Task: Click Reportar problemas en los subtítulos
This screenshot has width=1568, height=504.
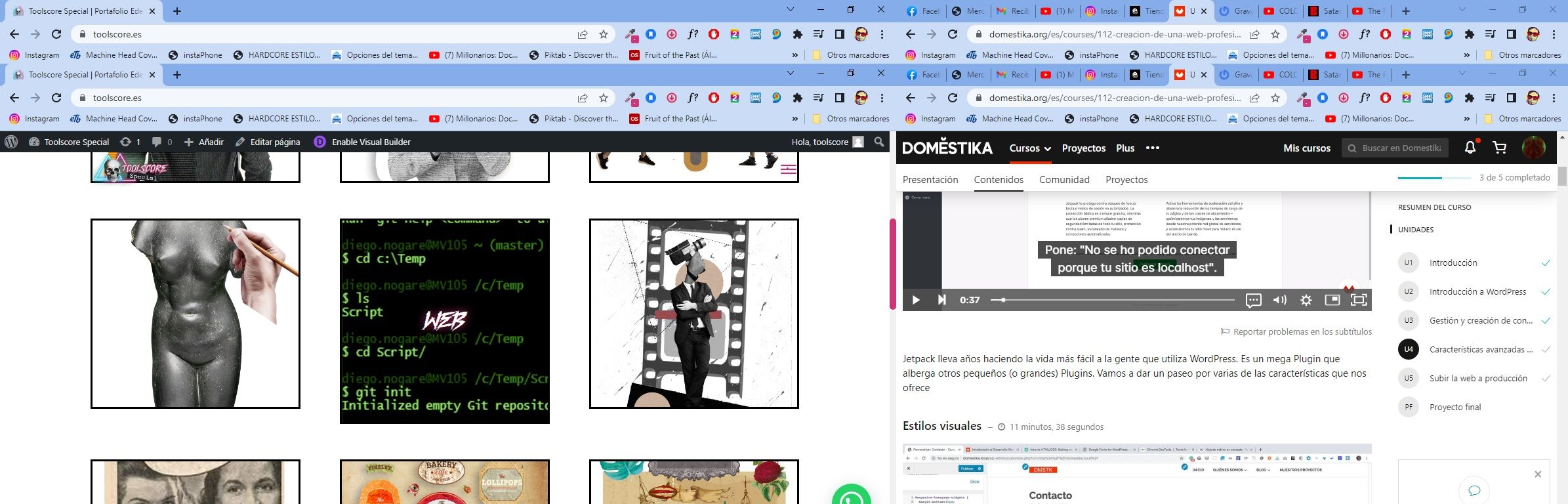Action: coord(1296,332)
